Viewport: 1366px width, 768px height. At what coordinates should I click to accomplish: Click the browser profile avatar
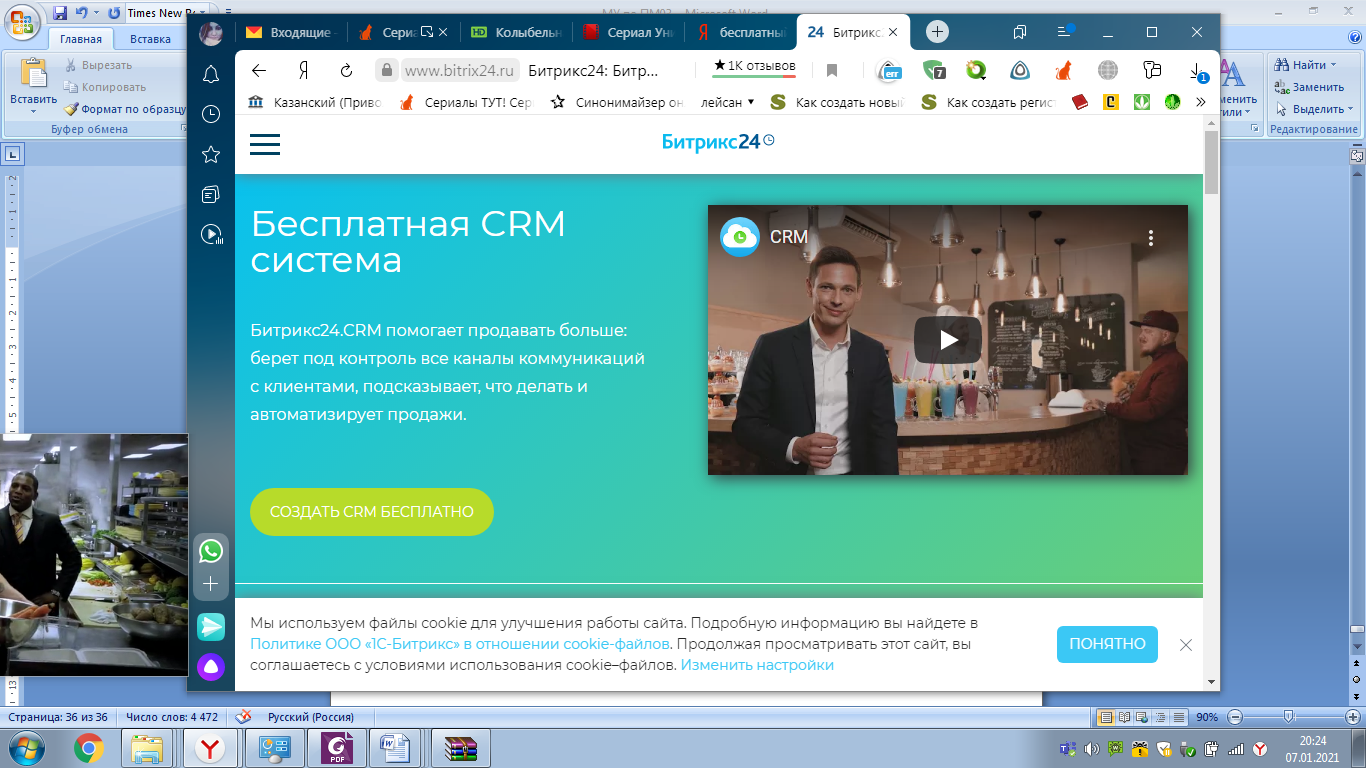pyautogui.click(x=211, y=33)
